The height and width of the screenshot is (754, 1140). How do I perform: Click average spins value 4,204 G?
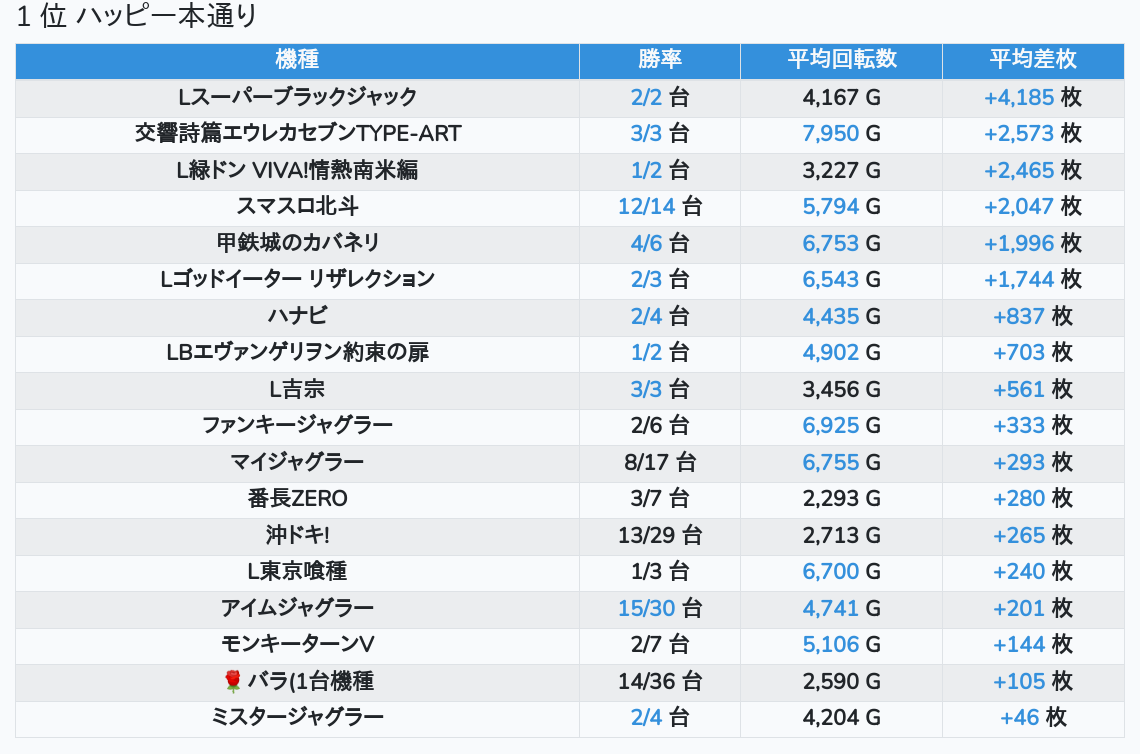842,718
